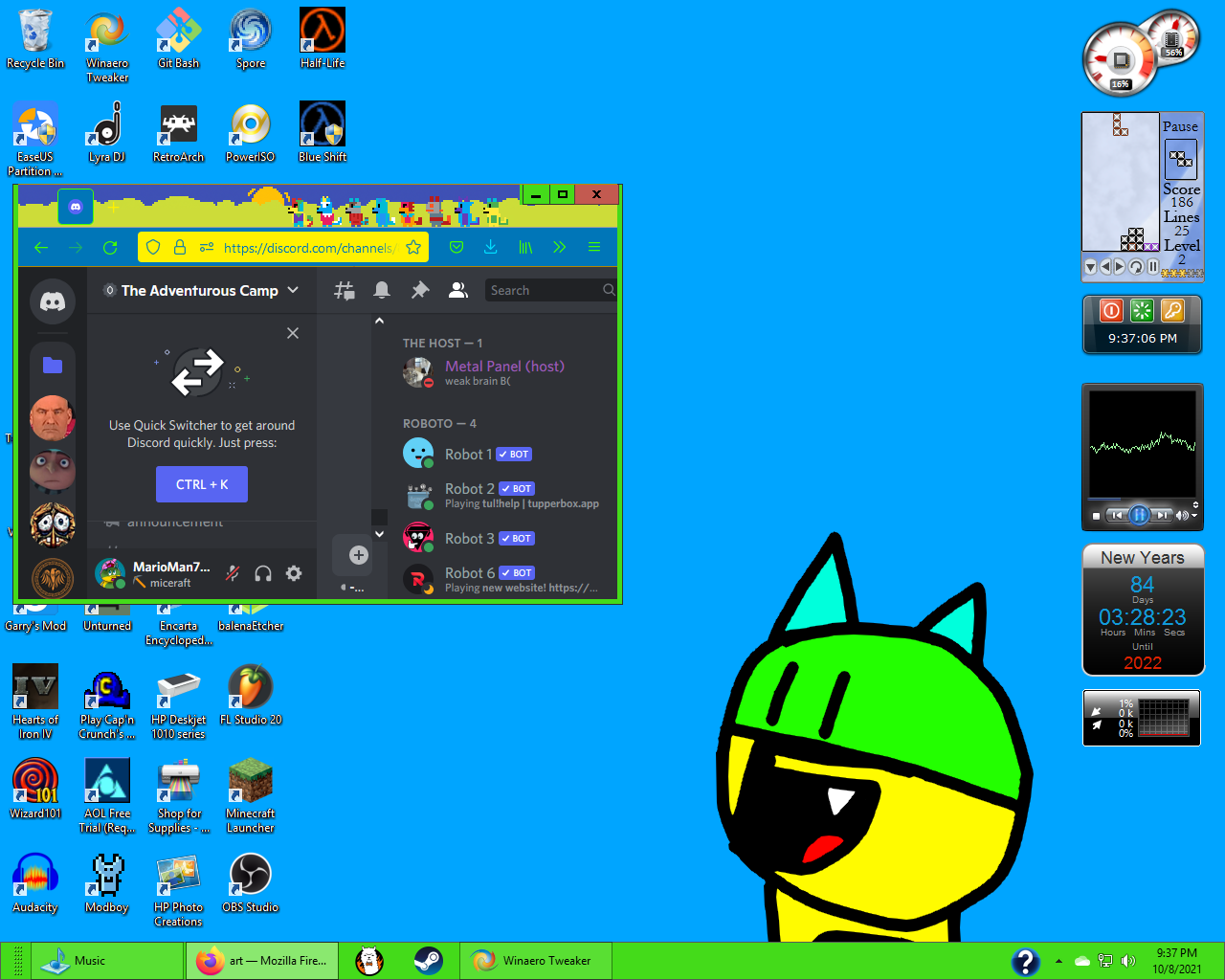Click the Firefox downloads arrow icon
Viewport: 1225px width, 980px height.
click(490, 247)
